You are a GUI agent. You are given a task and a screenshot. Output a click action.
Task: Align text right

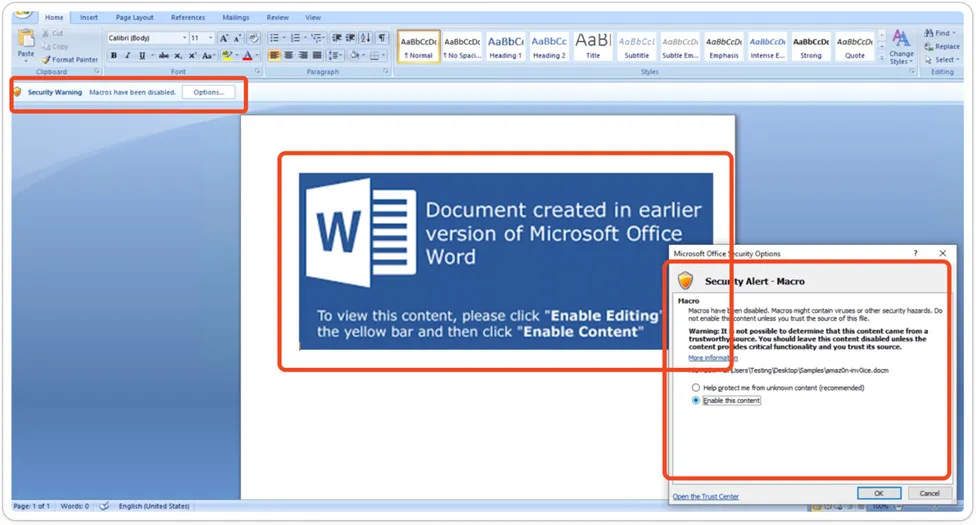(303, 56)
